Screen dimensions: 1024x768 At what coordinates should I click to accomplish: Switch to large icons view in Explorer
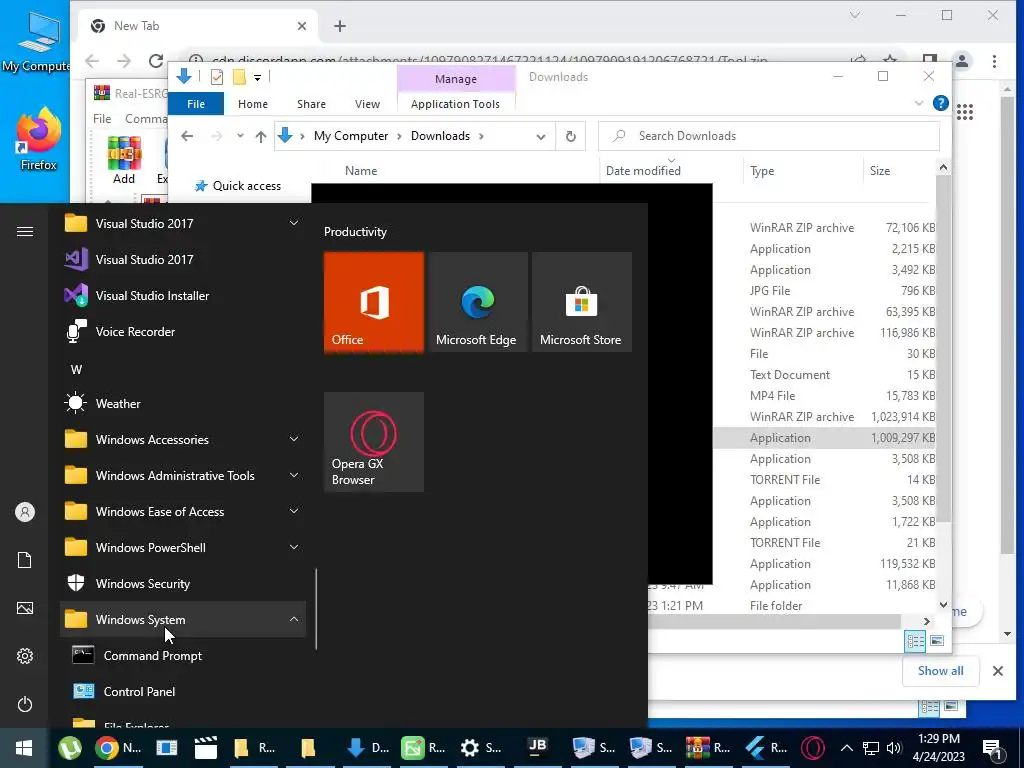click(x=937, y=641)
